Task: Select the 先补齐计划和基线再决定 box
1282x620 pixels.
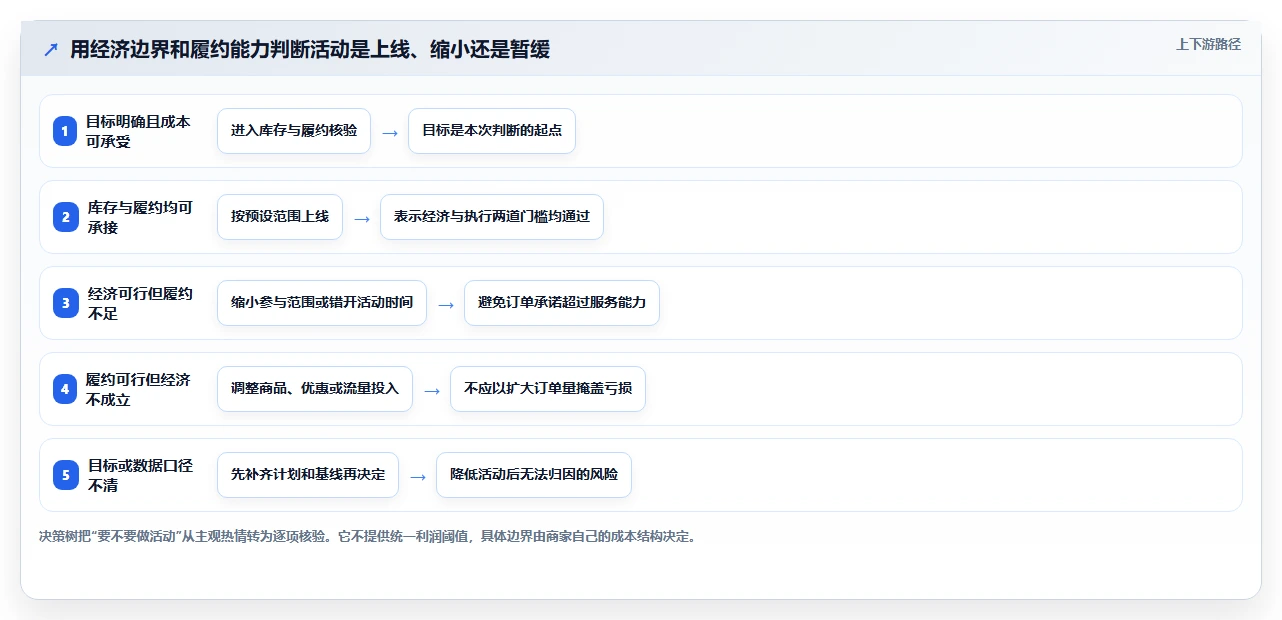Action: tap(308, 475)
